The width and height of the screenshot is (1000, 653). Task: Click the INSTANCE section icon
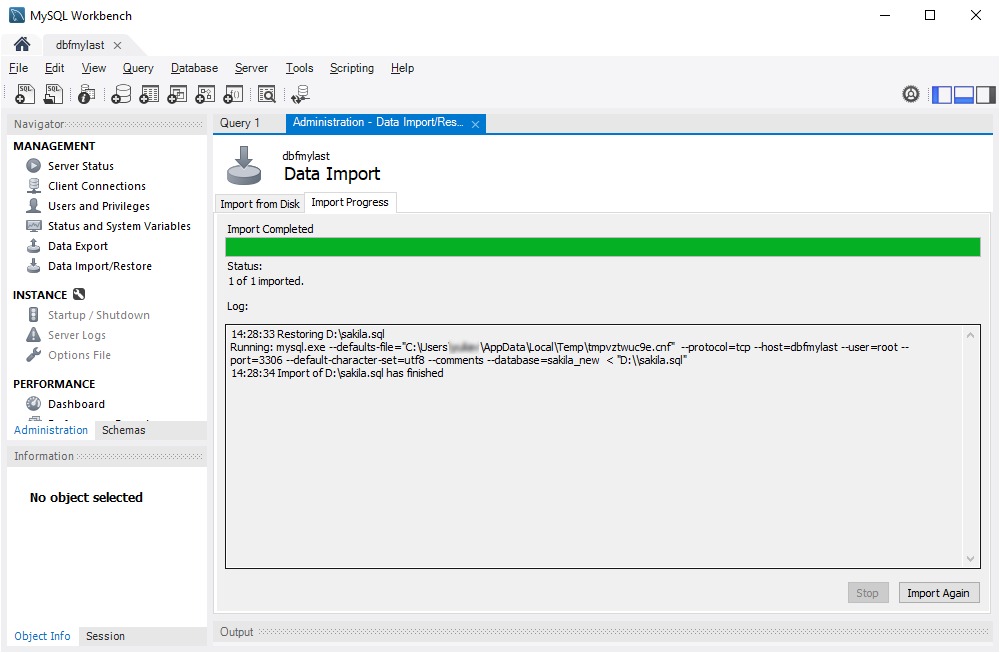(79, 294)
